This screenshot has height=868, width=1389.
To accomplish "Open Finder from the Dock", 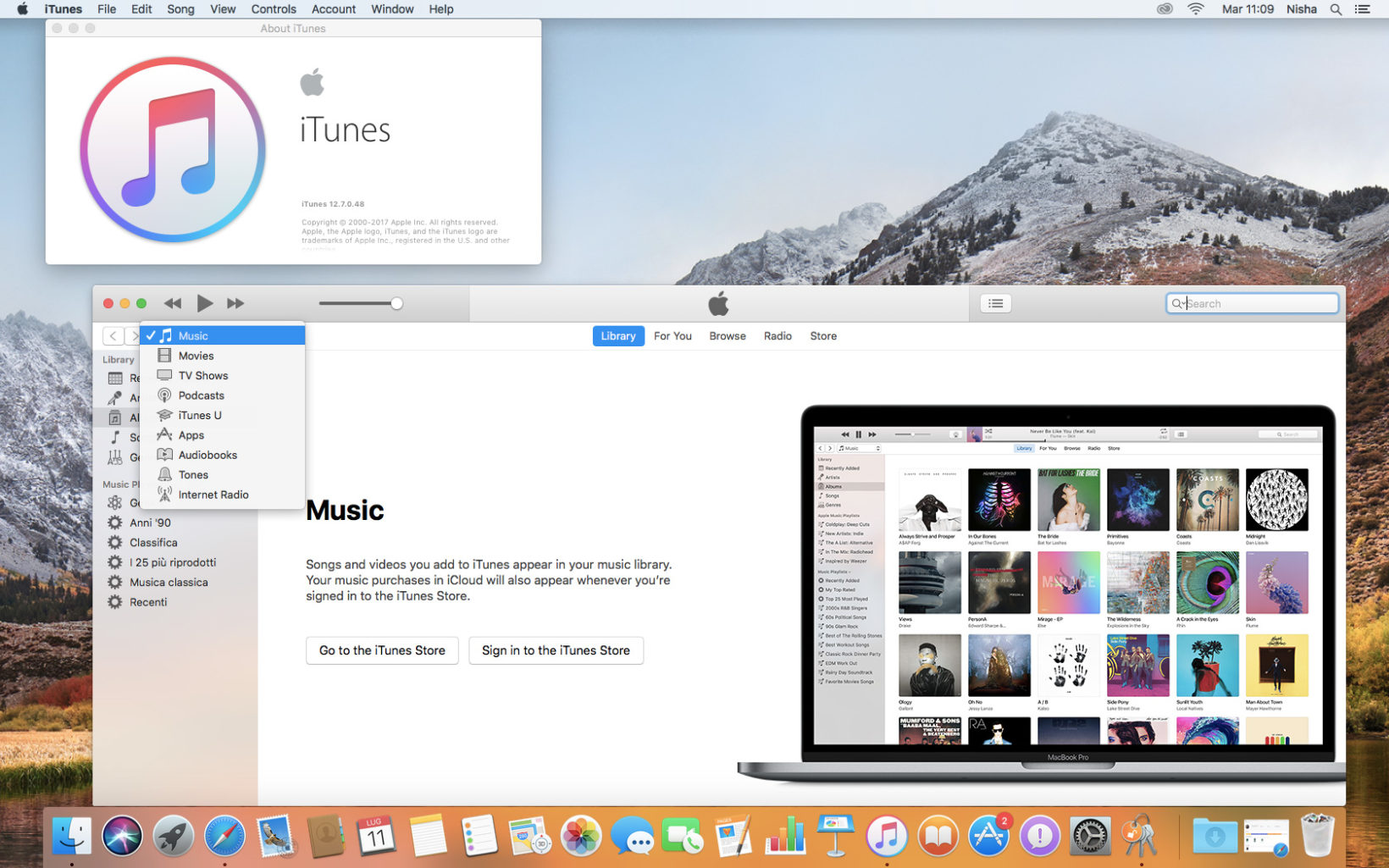I will click(x=71, y=837).
